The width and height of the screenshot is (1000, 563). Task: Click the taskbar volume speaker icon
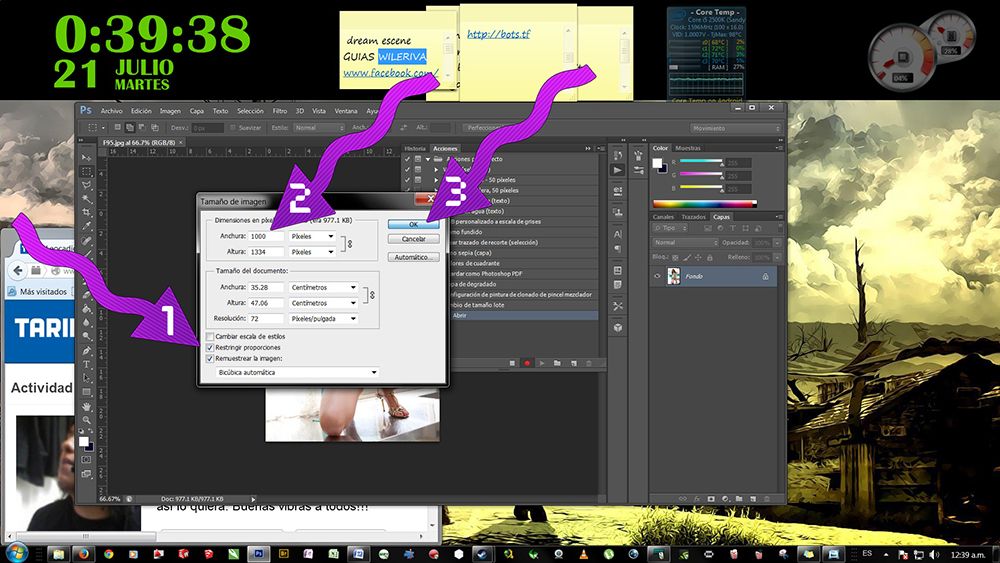934,555
